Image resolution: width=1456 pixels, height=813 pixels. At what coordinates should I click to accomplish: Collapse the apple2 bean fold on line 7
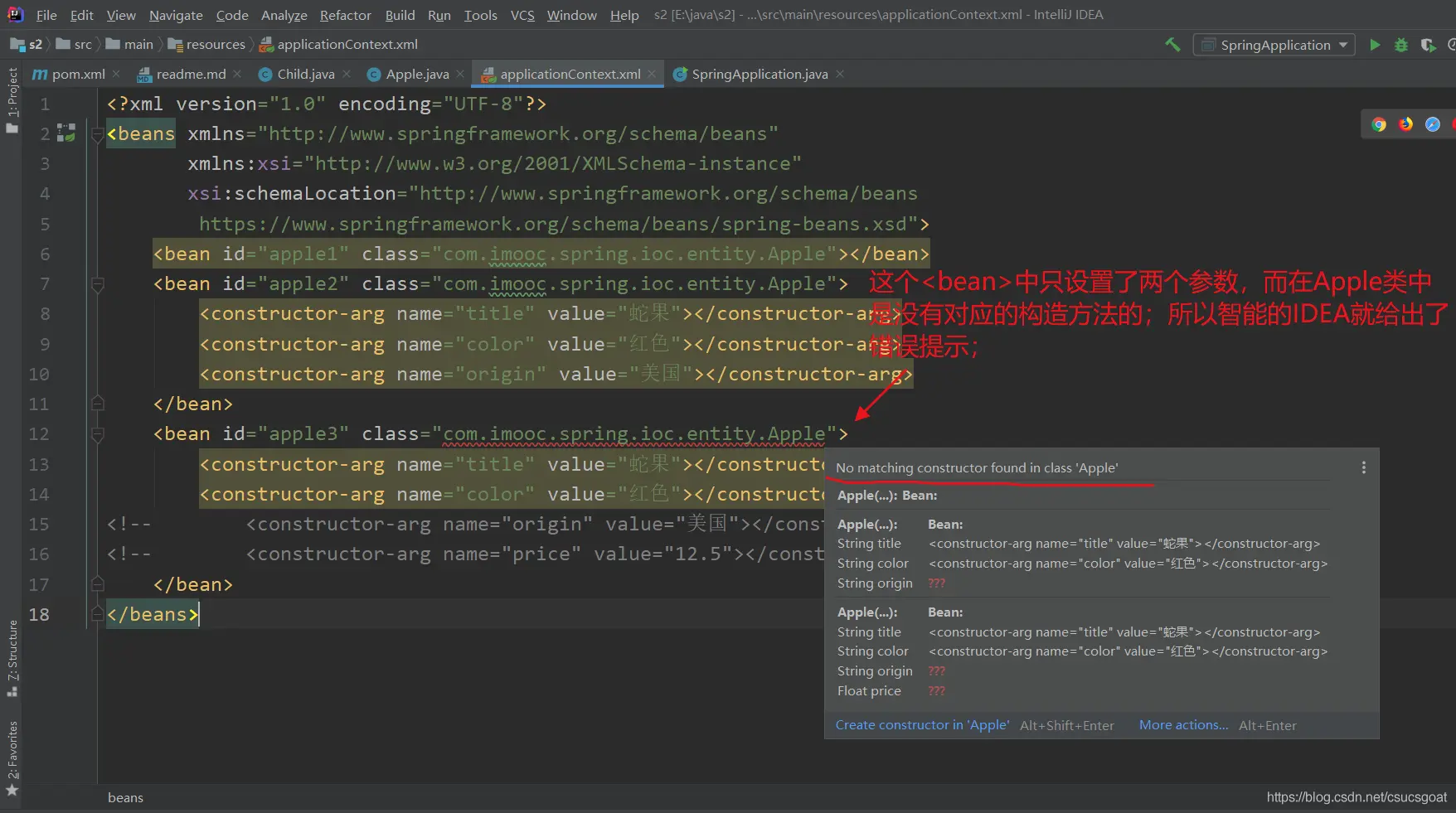point(98,284)
